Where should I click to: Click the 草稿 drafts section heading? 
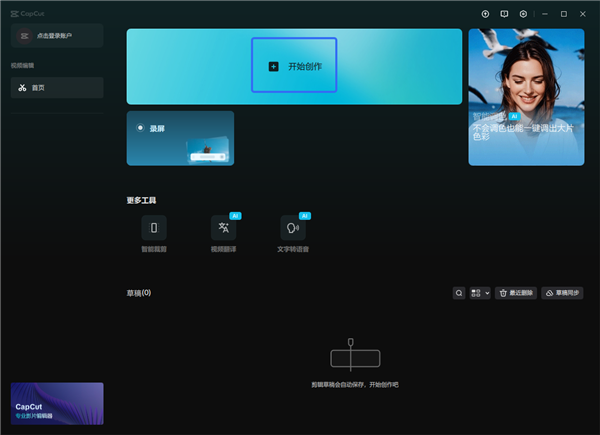(138, 293)
